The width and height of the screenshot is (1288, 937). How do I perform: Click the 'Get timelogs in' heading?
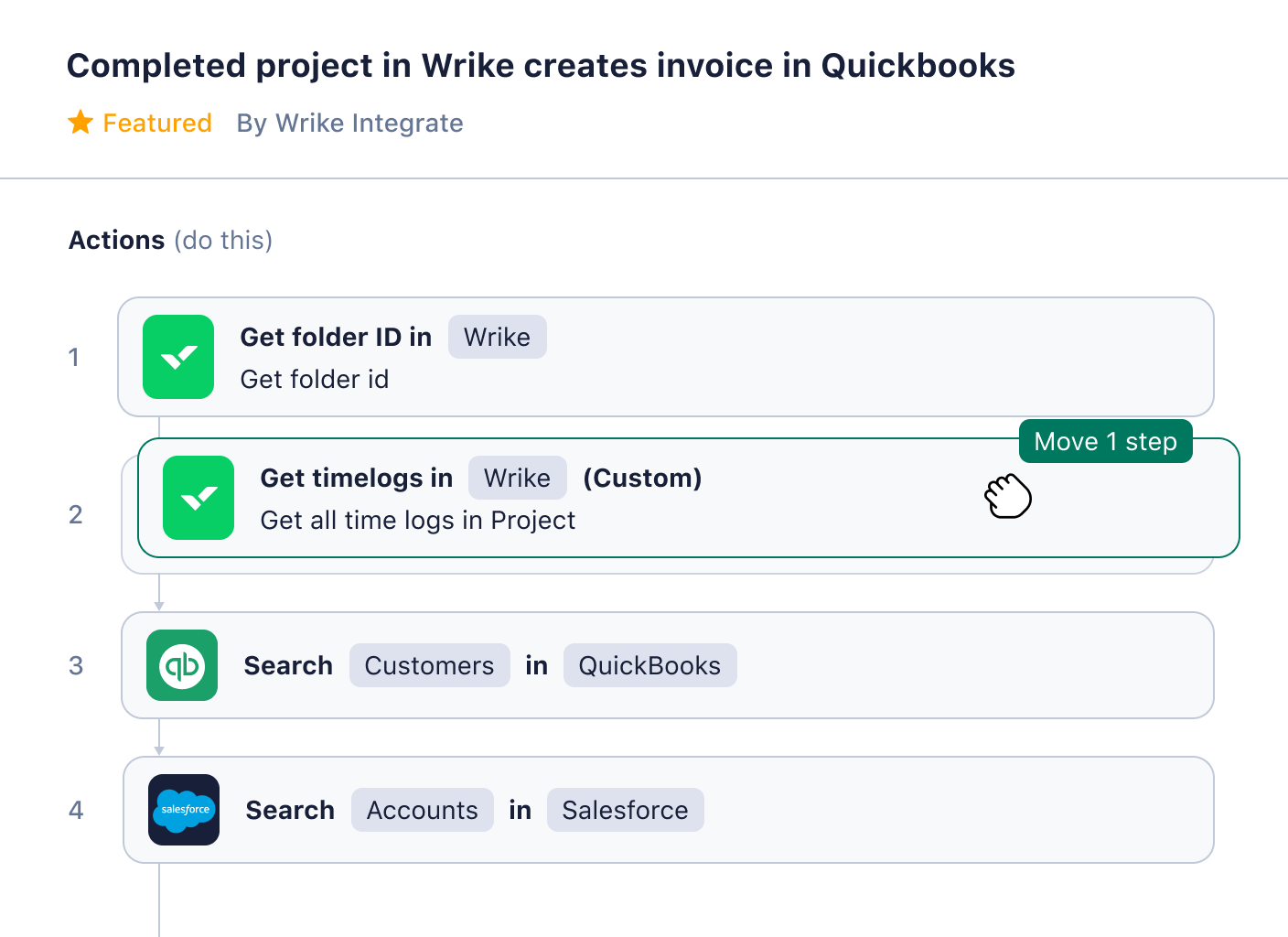pyautogui.click(x=356, y=478)
